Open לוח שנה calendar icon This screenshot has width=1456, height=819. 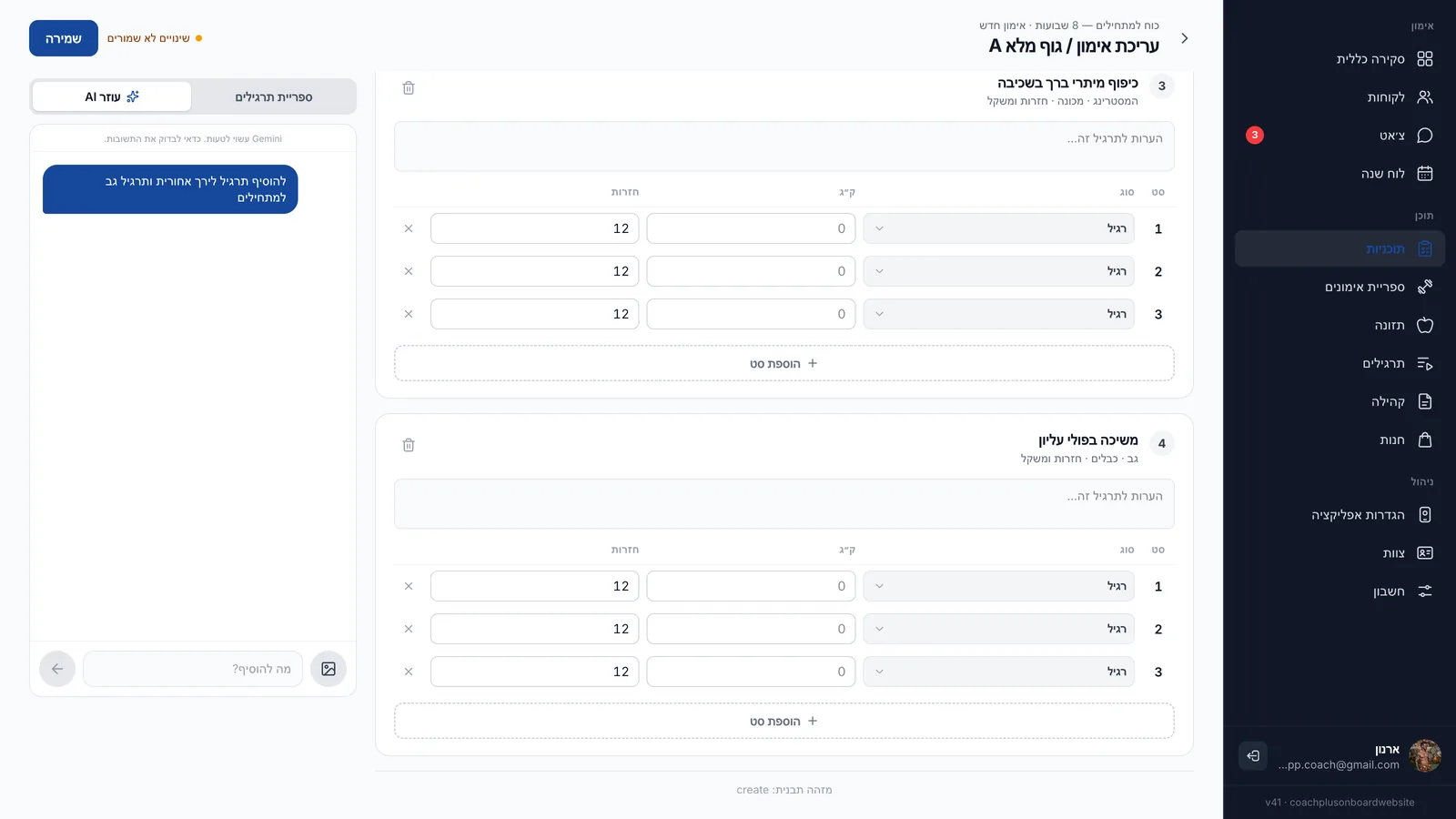(x=1425, y=174)
